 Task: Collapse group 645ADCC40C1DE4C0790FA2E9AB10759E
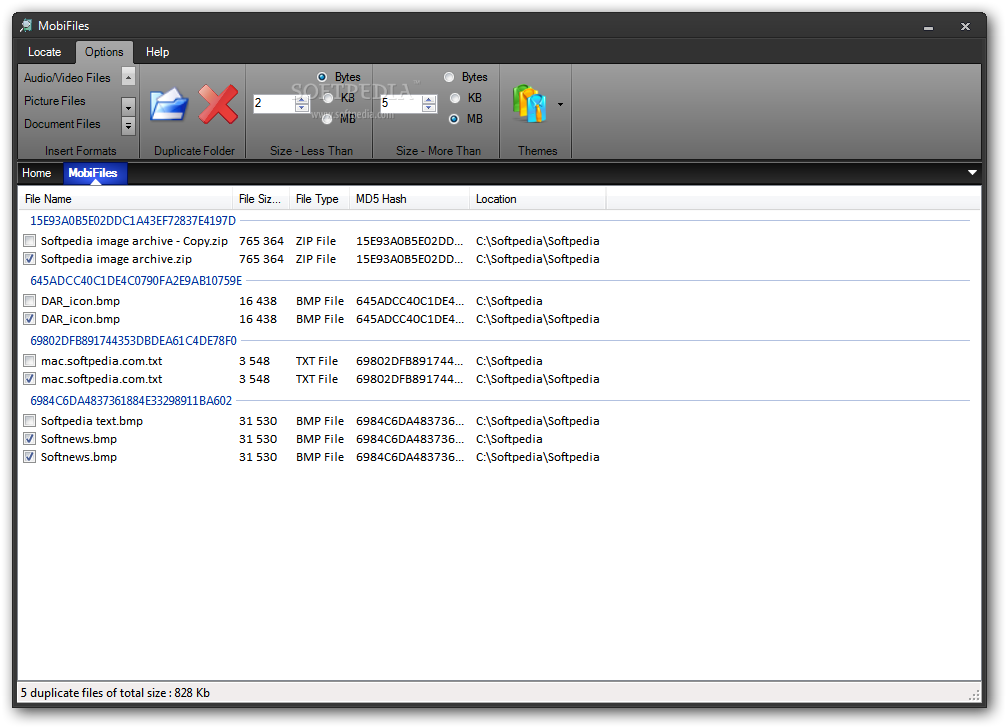click(x=136, y=281)
